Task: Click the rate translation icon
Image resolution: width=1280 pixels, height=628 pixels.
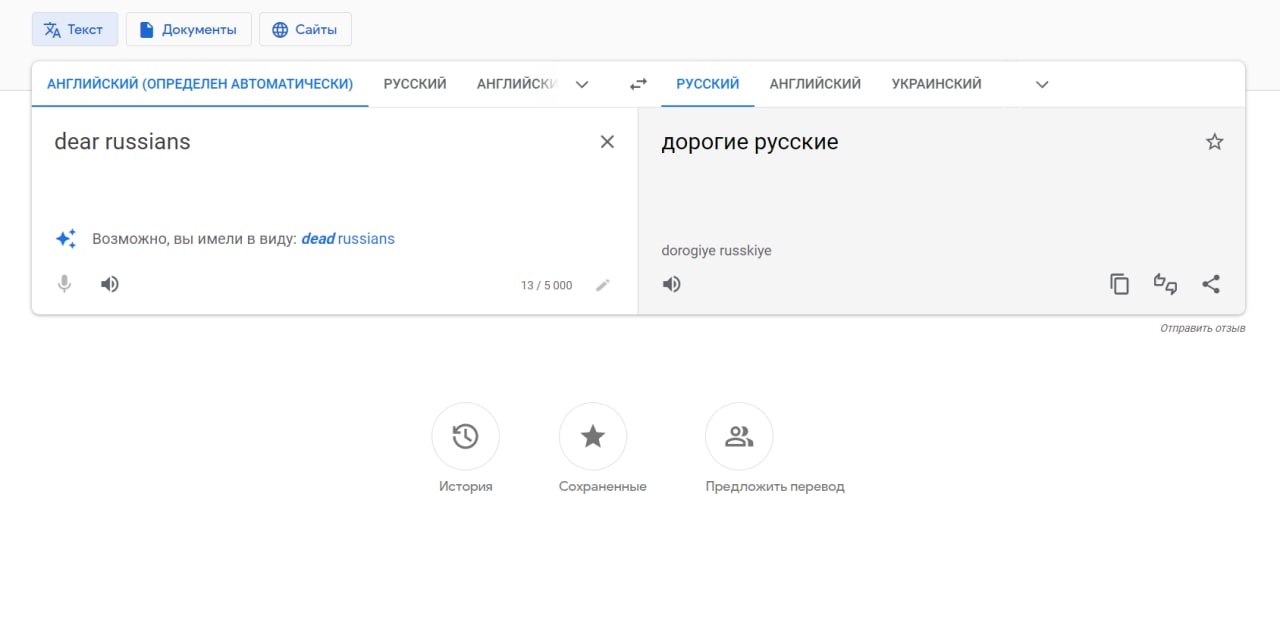Action: pyautogui.click(x=1165, y=284)
